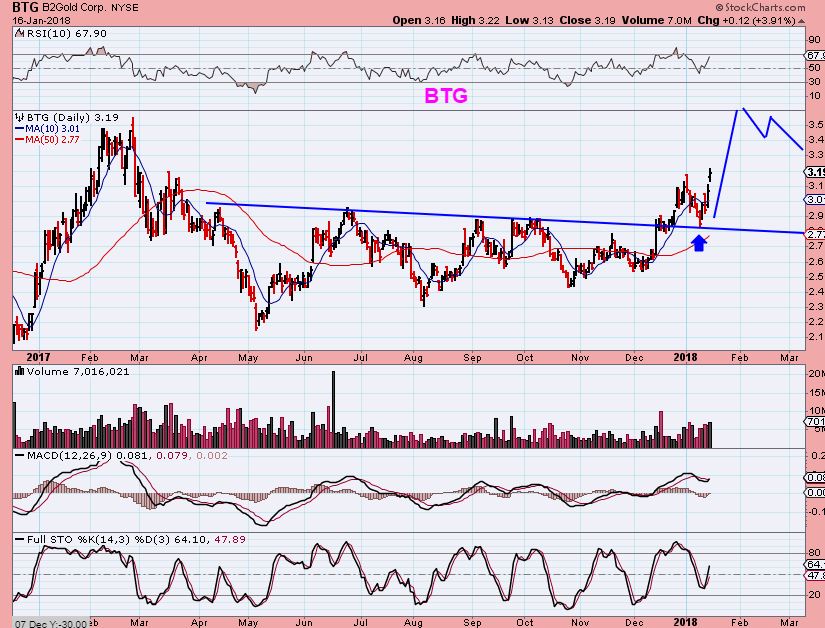825x628 pixels.
Task: Click the Close 3.19 value
Action: tap(587, 21)
